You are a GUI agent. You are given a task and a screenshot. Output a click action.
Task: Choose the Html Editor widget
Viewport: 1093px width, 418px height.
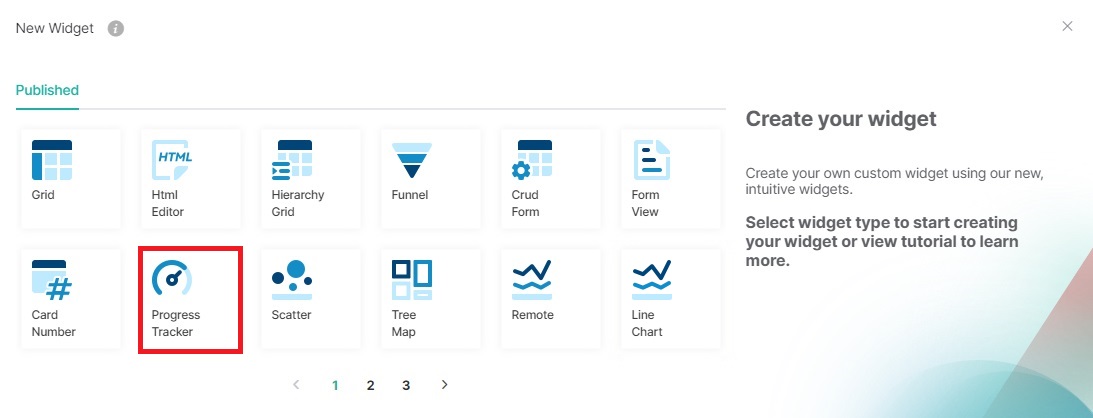point(172,159)
